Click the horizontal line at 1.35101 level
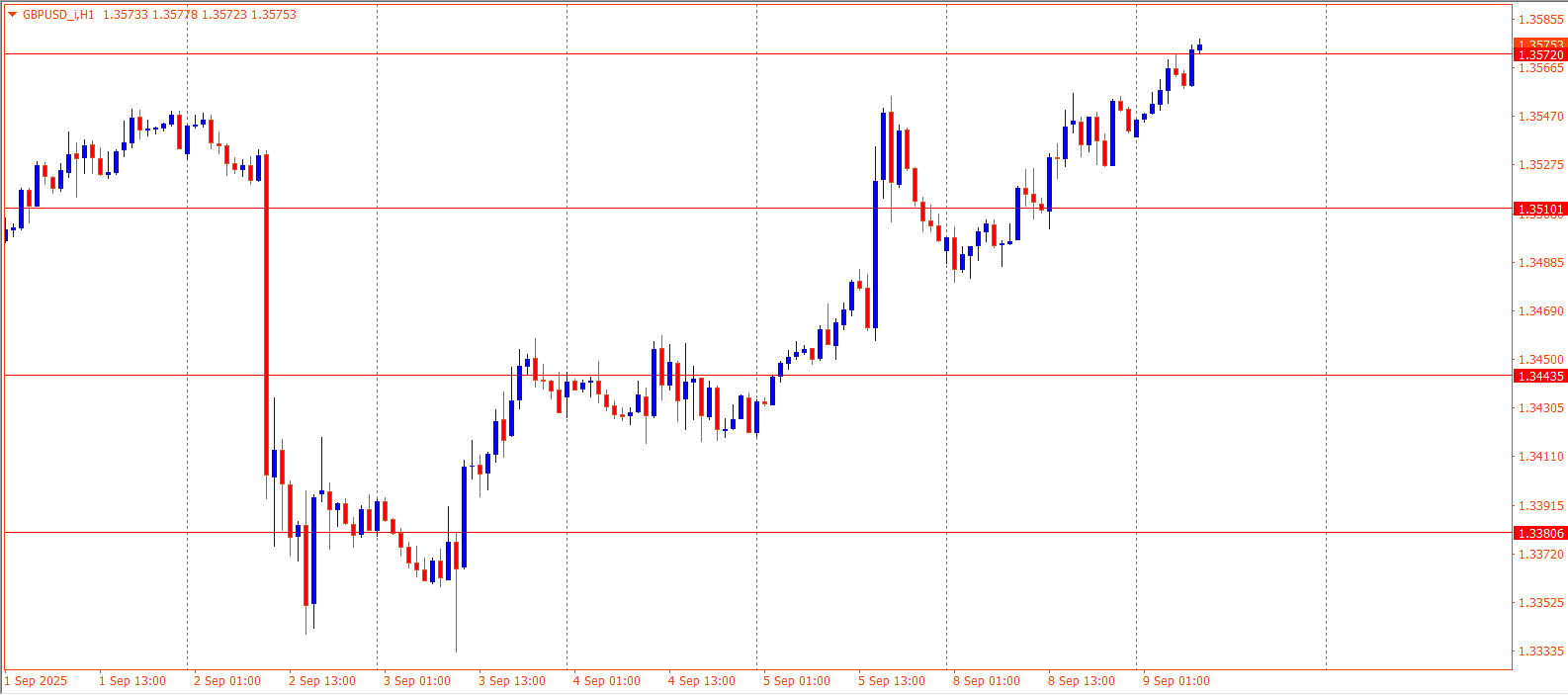1568x695 pixels. (757, 209)
